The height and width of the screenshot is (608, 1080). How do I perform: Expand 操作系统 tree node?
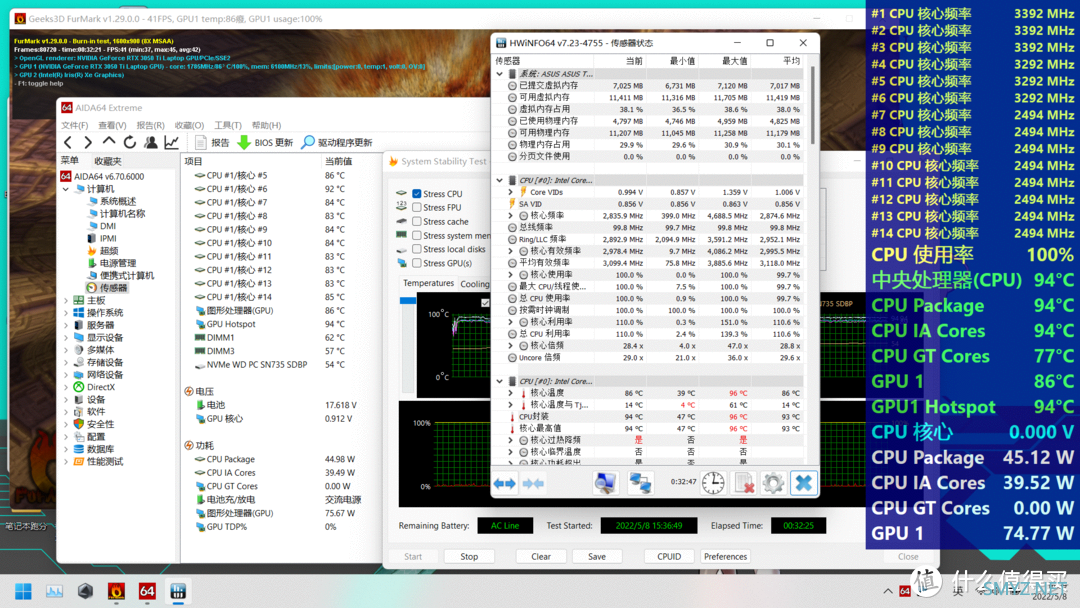(x=66, y=313)
